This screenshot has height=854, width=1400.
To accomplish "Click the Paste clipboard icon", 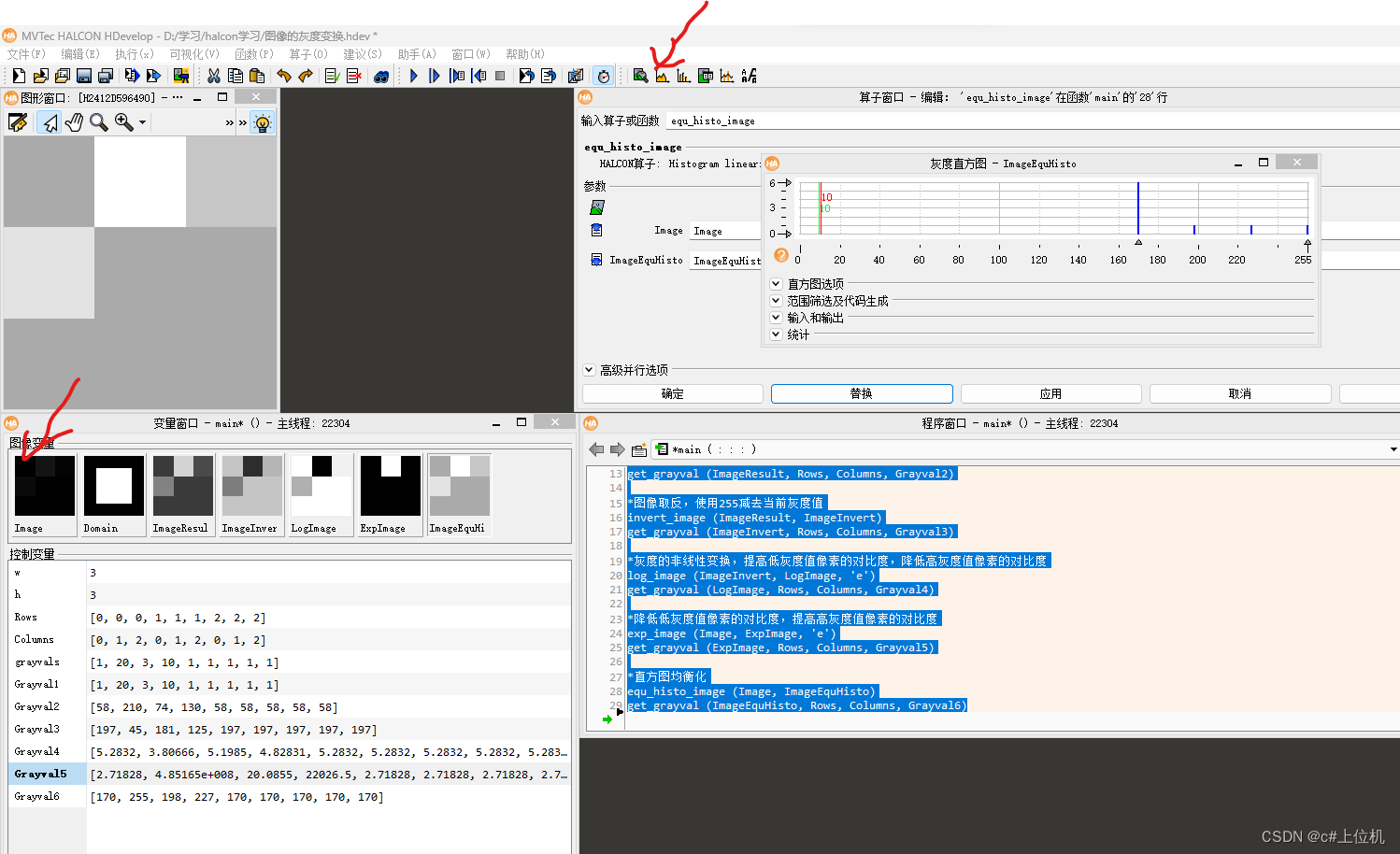I will tap(257, 76).
